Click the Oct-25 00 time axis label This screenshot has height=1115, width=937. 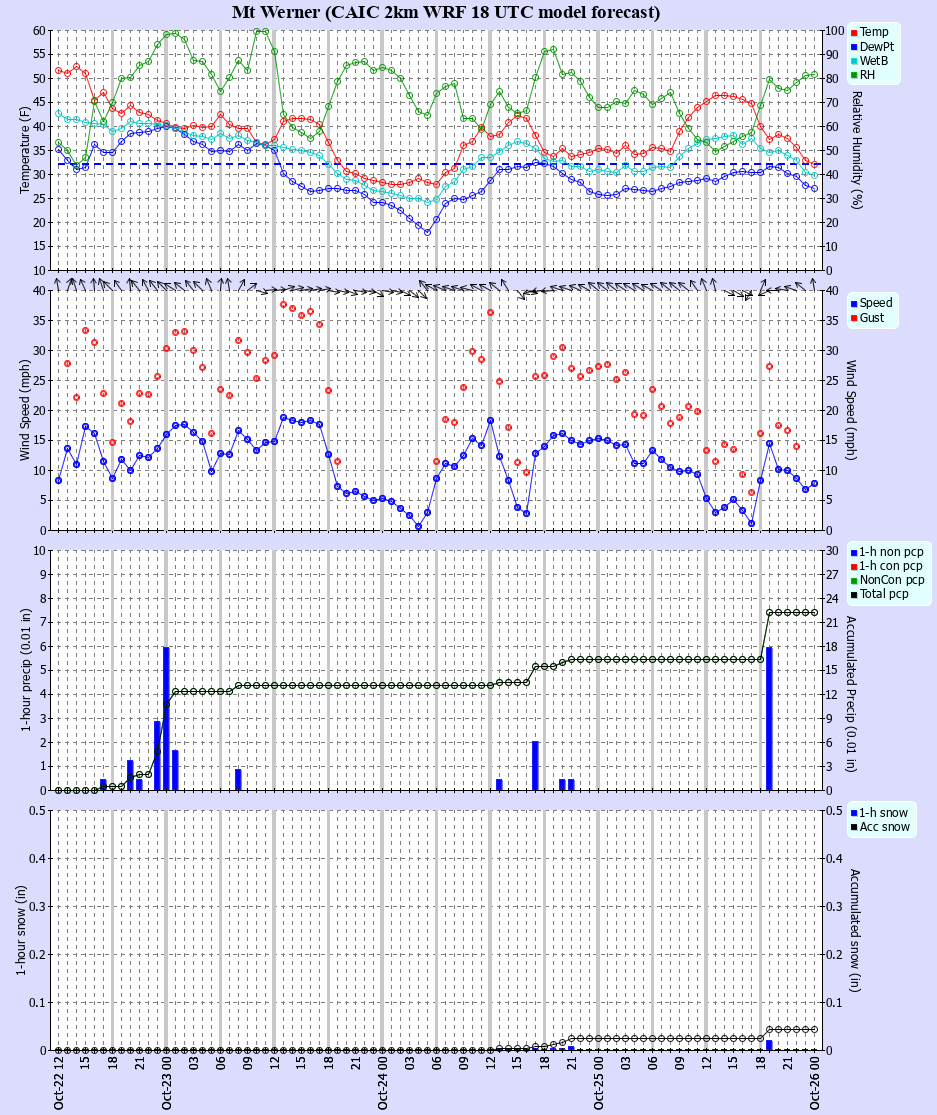coord(599,1081)
